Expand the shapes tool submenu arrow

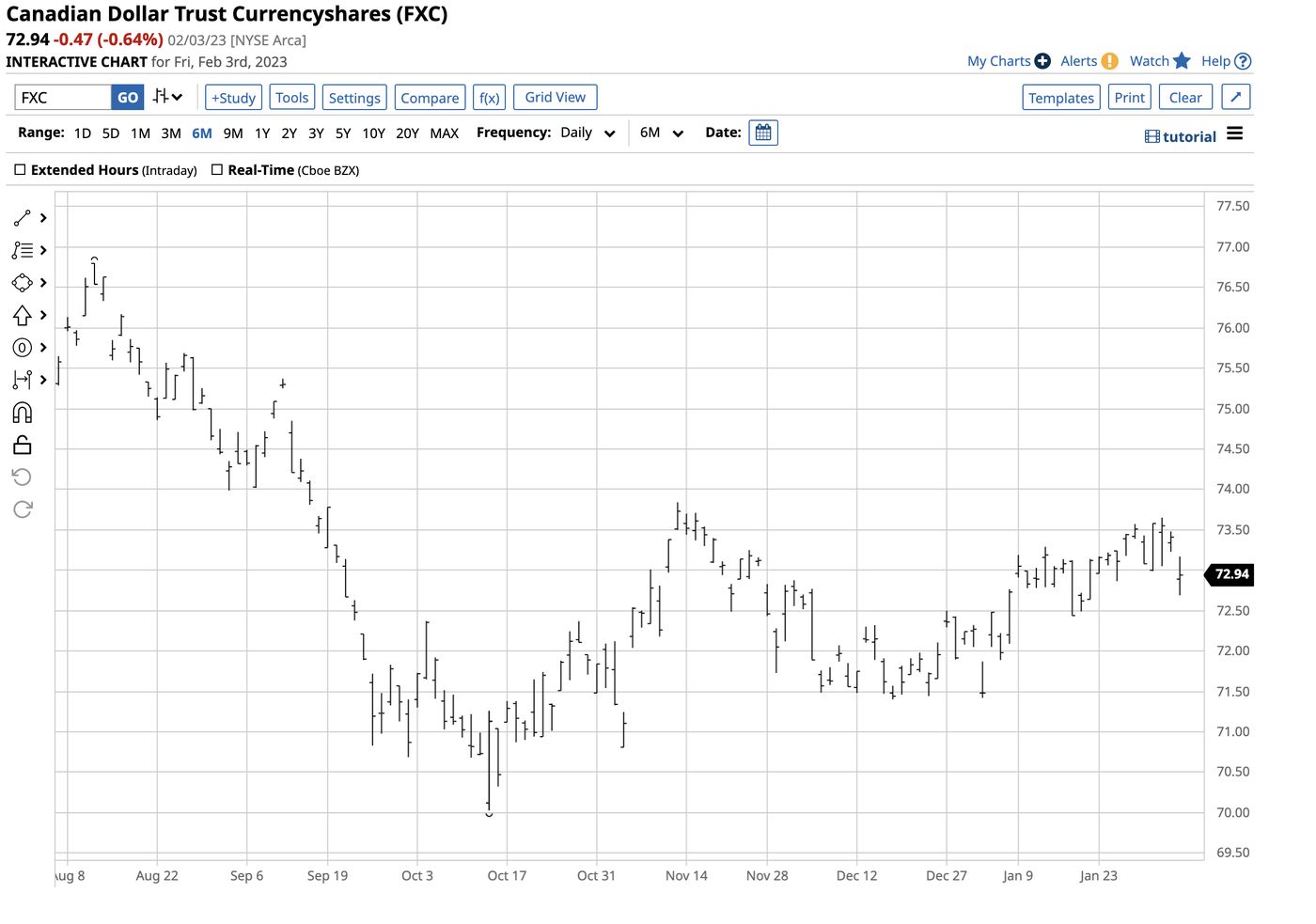coord(43,283)
